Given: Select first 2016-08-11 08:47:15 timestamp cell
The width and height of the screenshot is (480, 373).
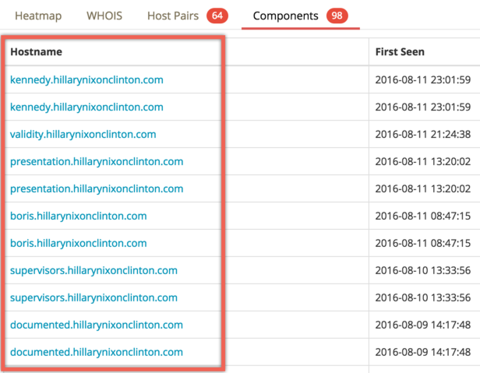Looking at the screenshot, I should [x=423, y=216].
